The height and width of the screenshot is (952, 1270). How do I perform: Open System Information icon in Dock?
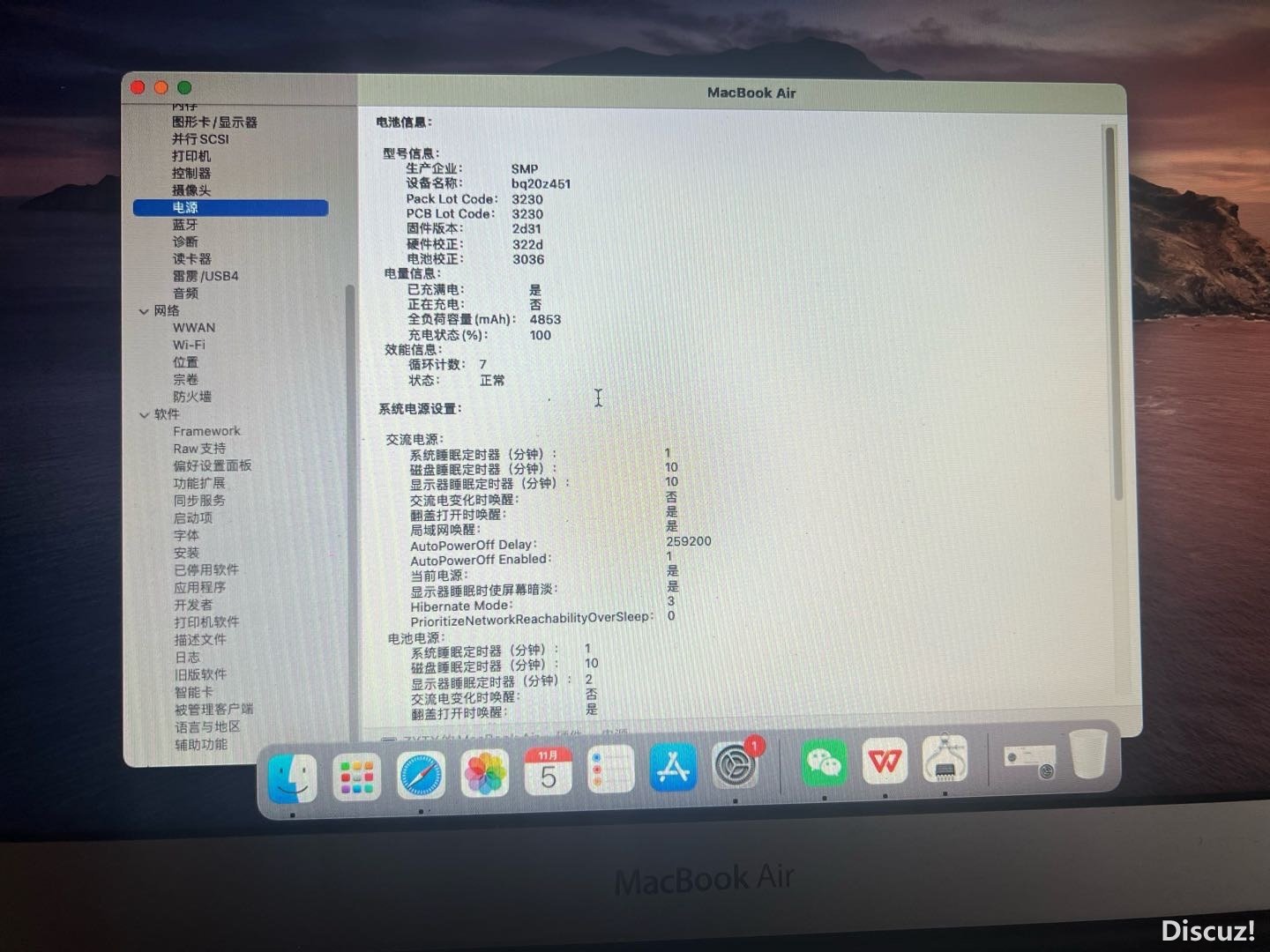[x=945, y=758]
